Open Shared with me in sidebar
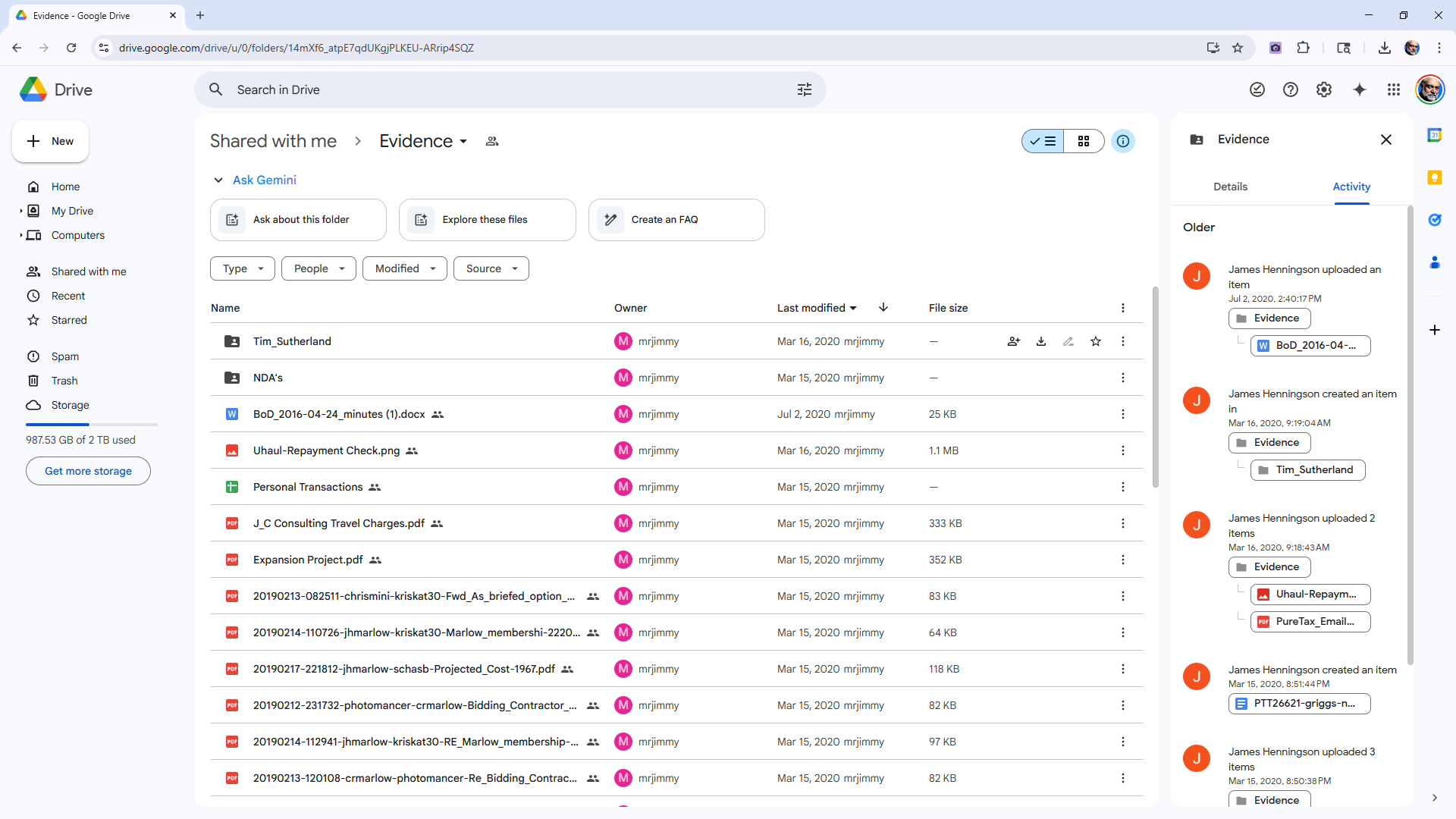The height and width of the screenshot is (819, 1456). click(89, 271)
